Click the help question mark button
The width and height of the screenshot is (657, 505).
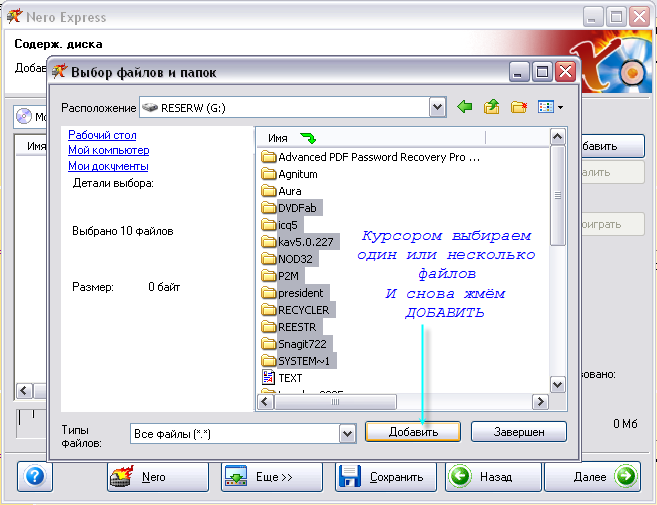click(35, 476)
